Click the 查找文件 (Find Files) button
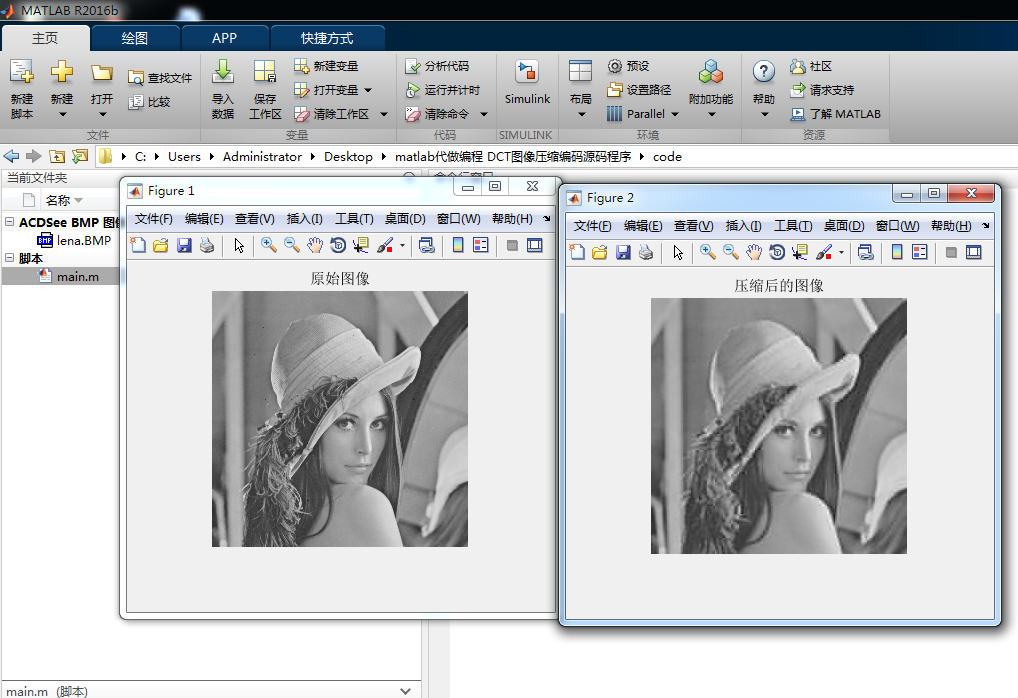The width and height of the screenshot is (1018, 698). [x=160, y=78]
